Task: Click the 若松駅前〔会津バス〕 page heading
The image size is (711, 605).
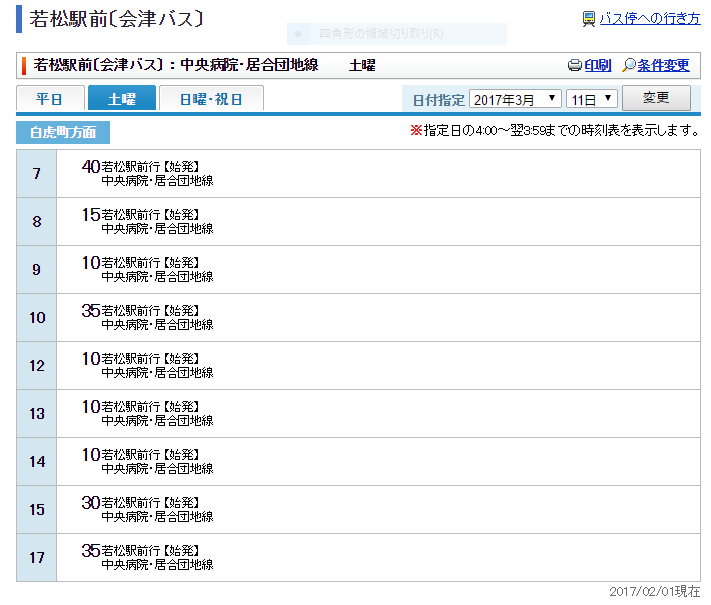Action: [117, 19]
